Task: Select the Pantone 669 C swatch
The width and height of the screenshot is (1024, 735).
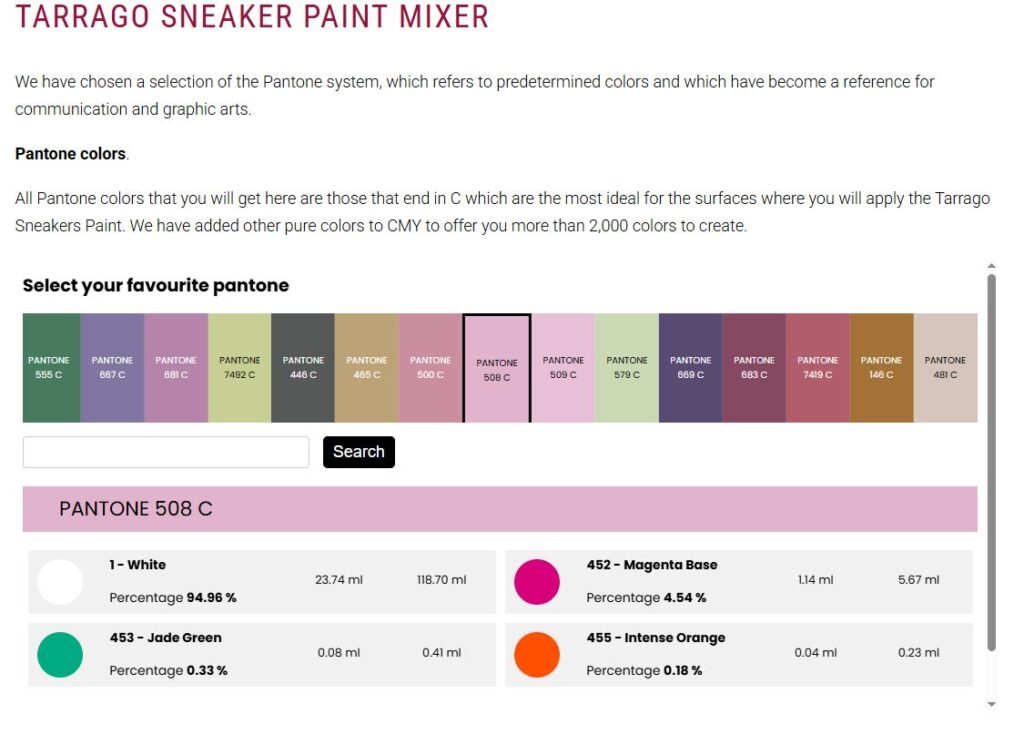Action: tap(690, 368)
